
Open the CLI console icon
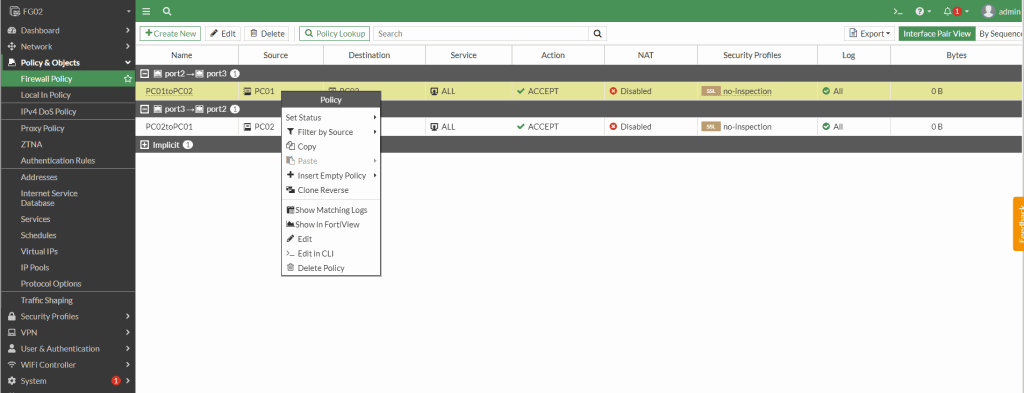[898, 11]
